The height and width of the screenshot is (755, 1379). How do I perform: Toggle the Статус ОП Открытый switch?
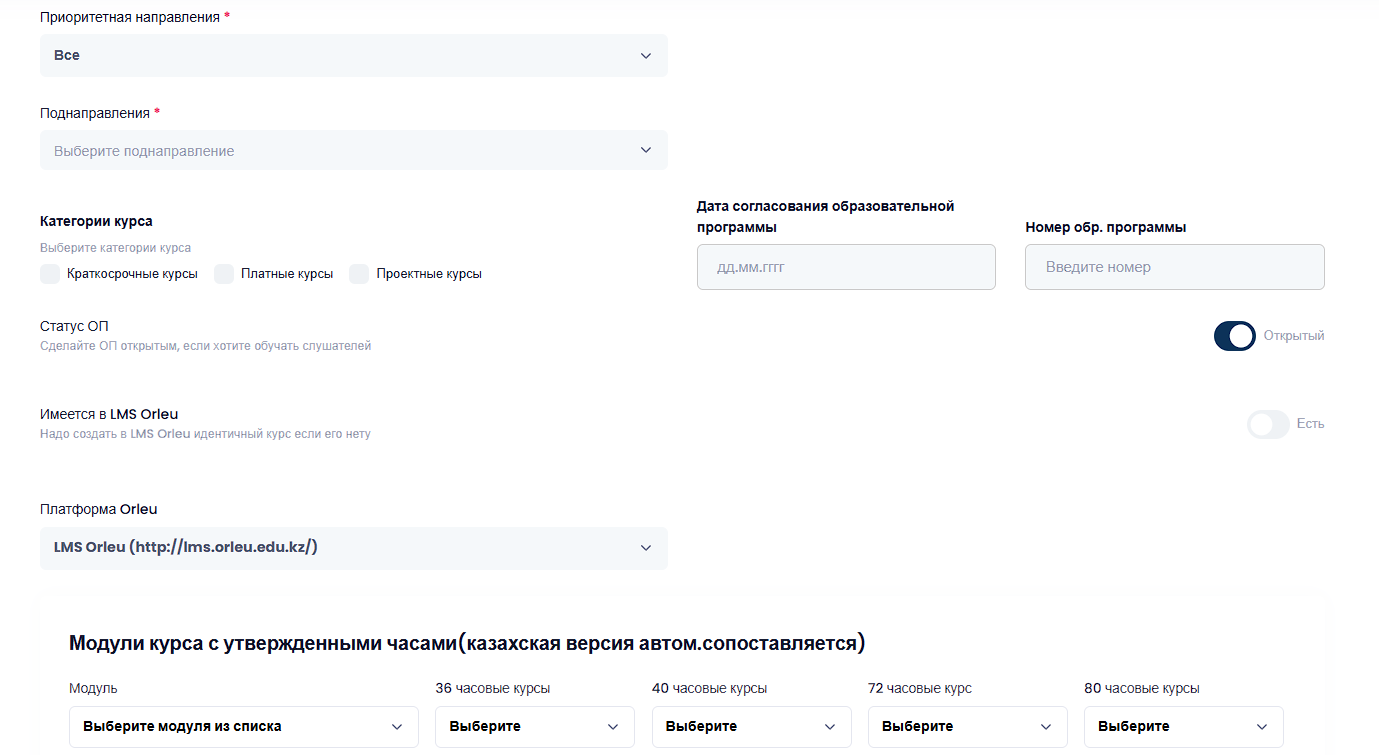tap(1234, 336)
